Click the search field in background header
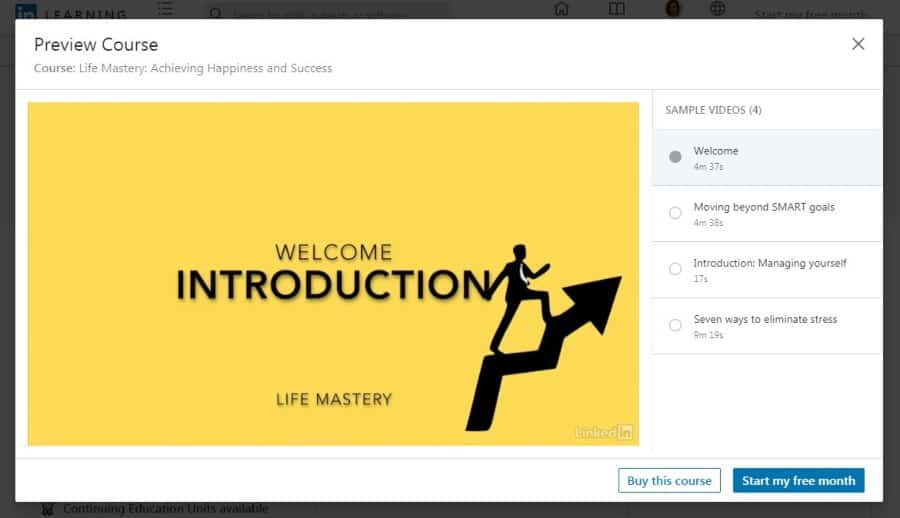The image size is (900, 518). coord(327,12)
